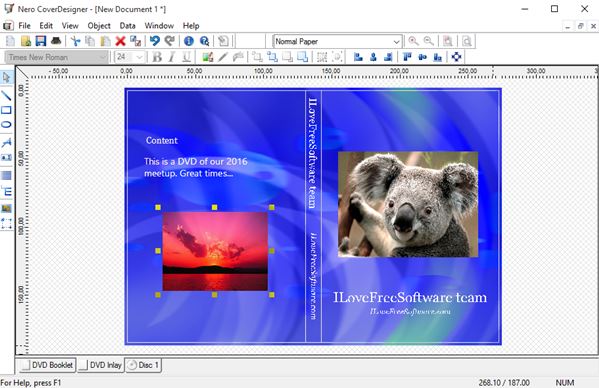599x388 pixels.
Task: Switch to the Disc 1 tab
Action: pos(143,365)
